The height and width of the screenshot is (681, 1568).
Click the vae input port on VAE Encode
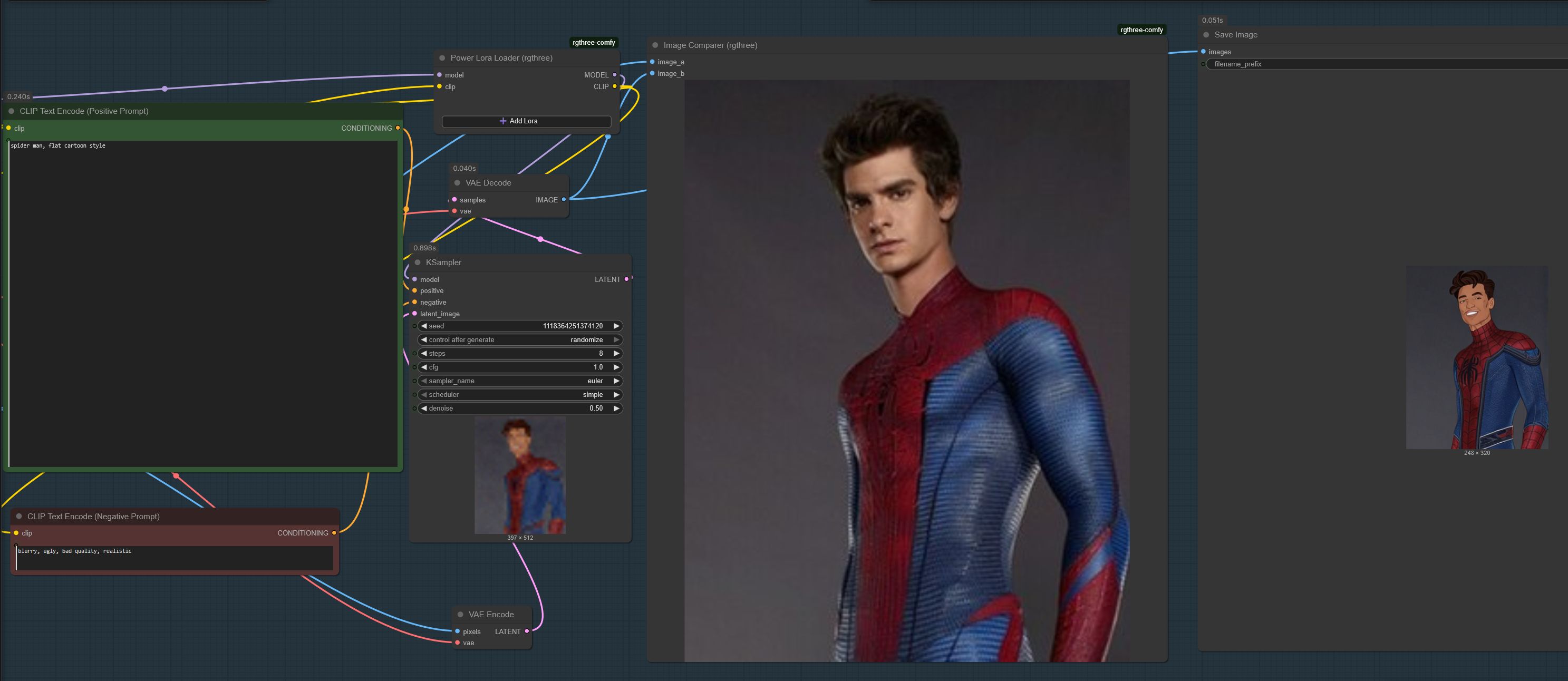click(x=457, y=643)
